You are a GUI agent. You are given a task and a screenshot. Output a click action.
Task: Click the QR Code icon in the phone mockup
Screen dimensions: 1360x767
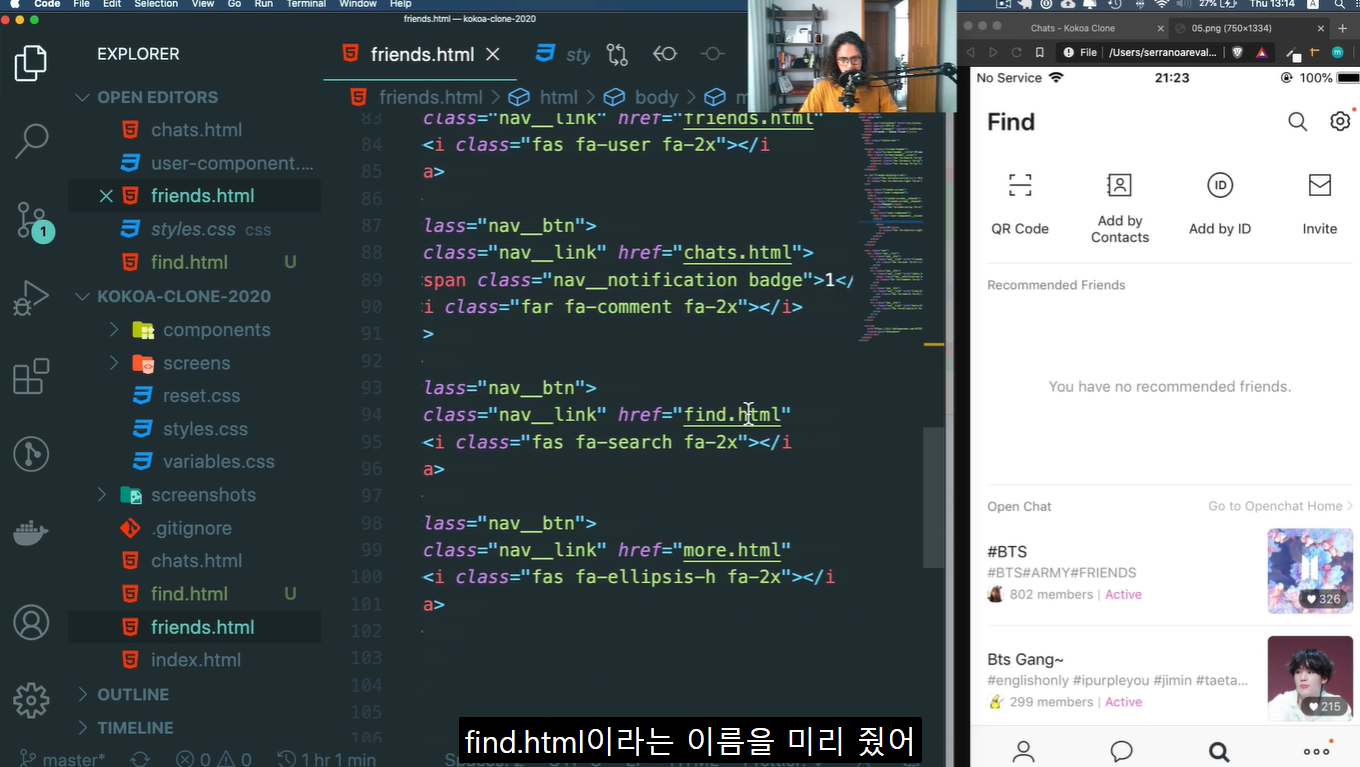click(1020, 186)
